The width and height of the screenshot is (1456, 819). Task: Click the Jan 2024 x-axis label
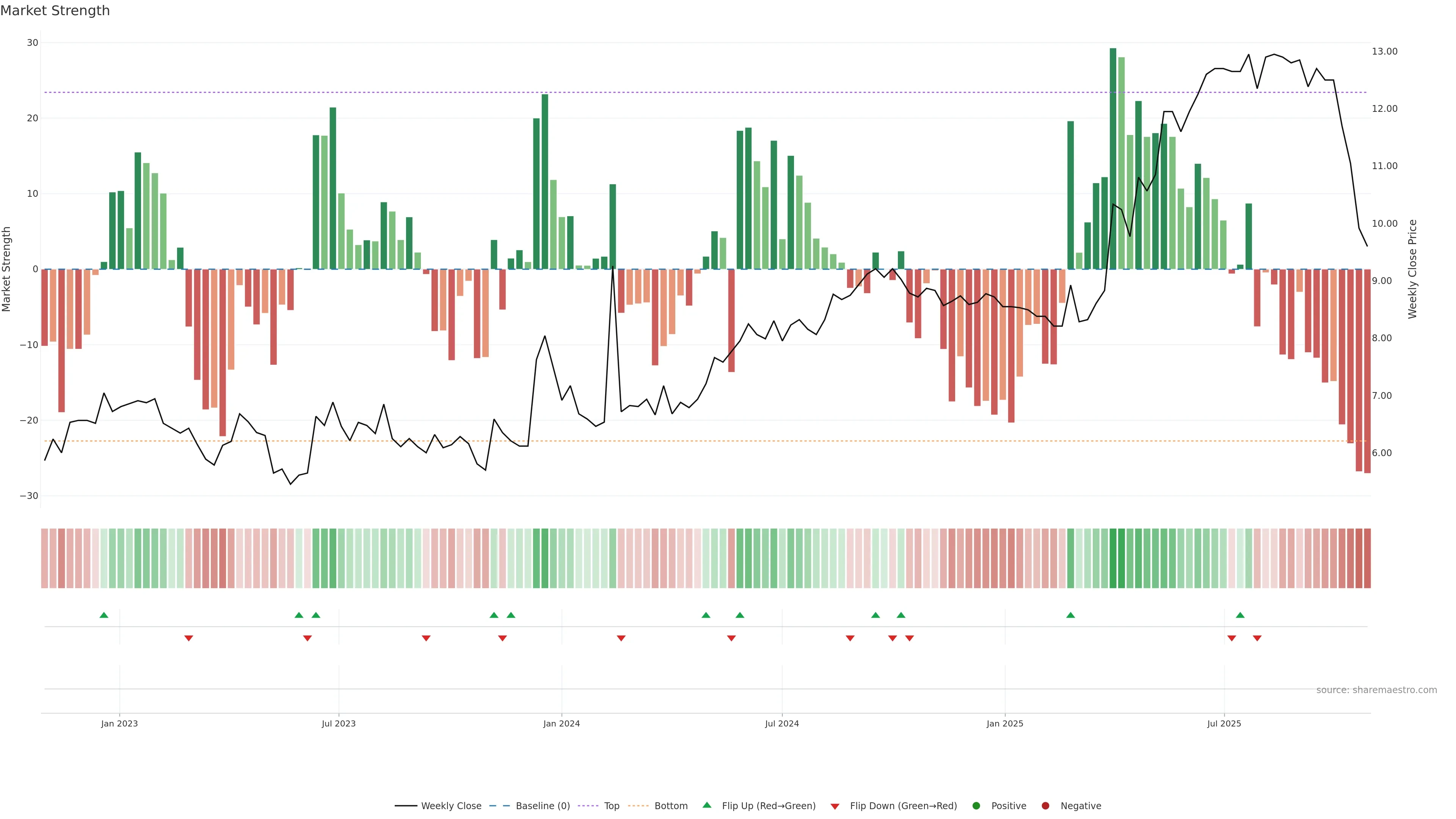[561, 723]
